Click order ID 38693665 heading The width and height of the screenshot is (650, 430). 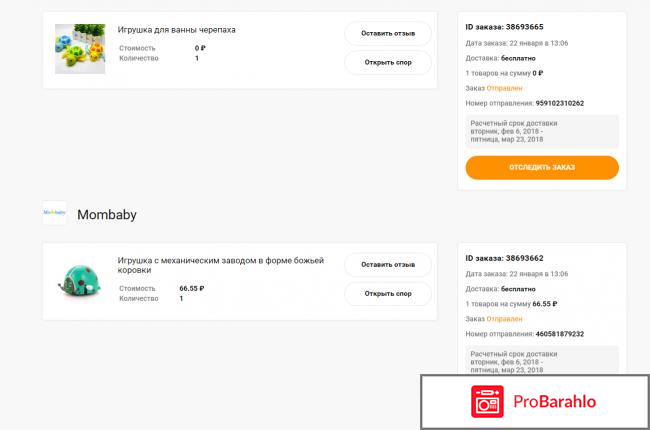click(507, 28)
